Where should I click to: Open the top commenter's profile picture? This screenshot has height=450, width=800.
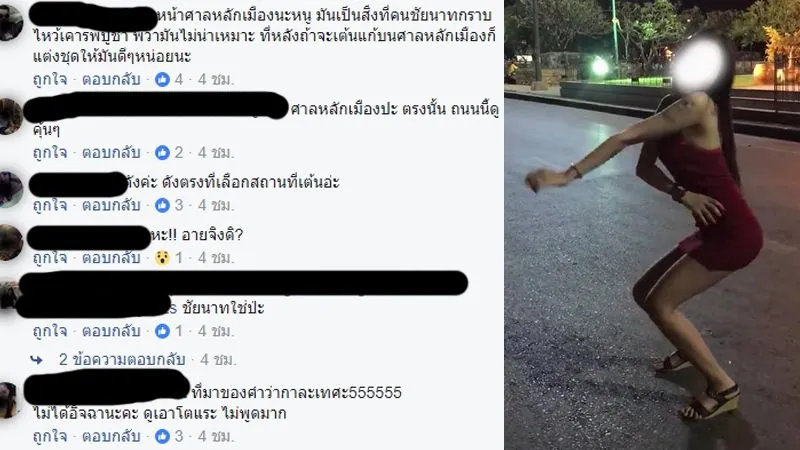coord(10,22)
